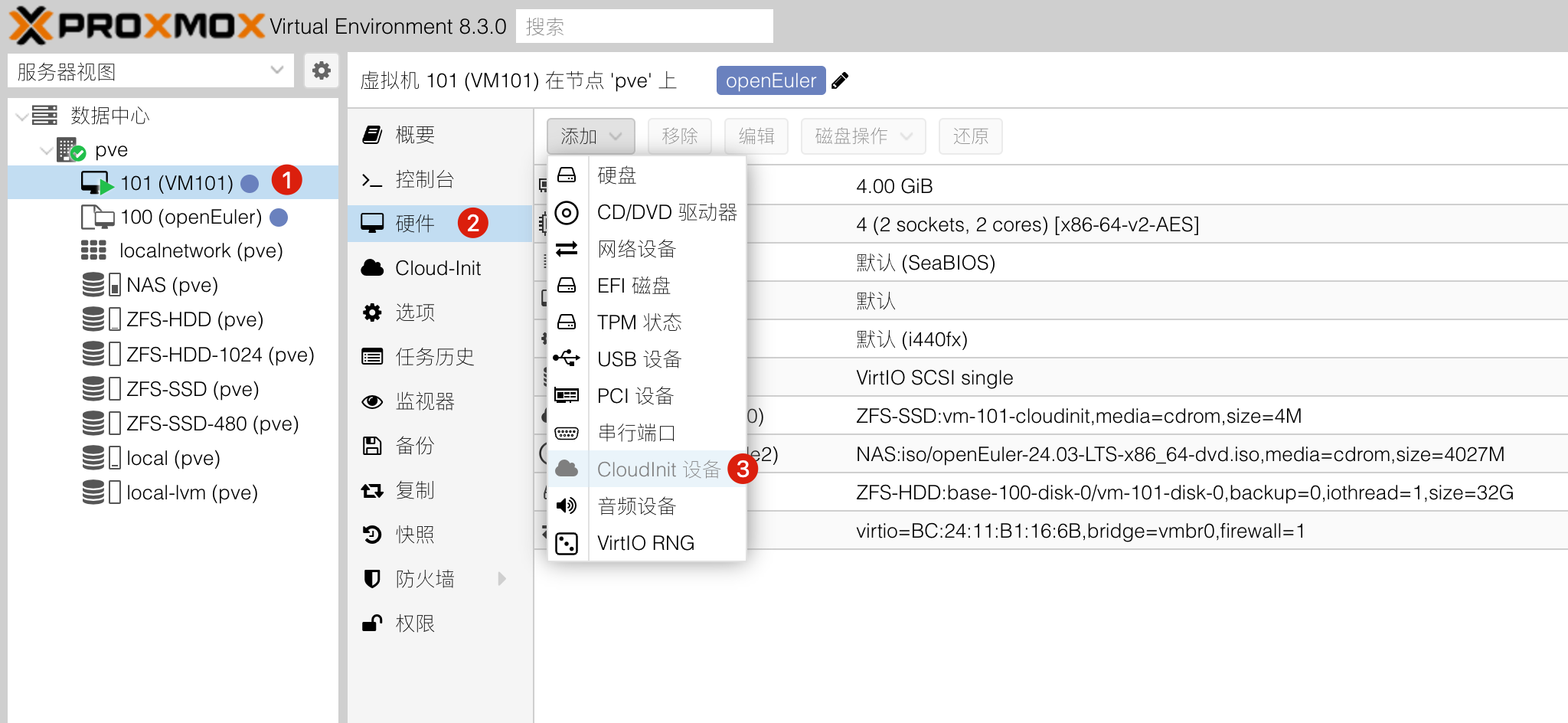
Task: Select ZFS-HDD-1024 (pve) storage
Action: pos(173,355)
